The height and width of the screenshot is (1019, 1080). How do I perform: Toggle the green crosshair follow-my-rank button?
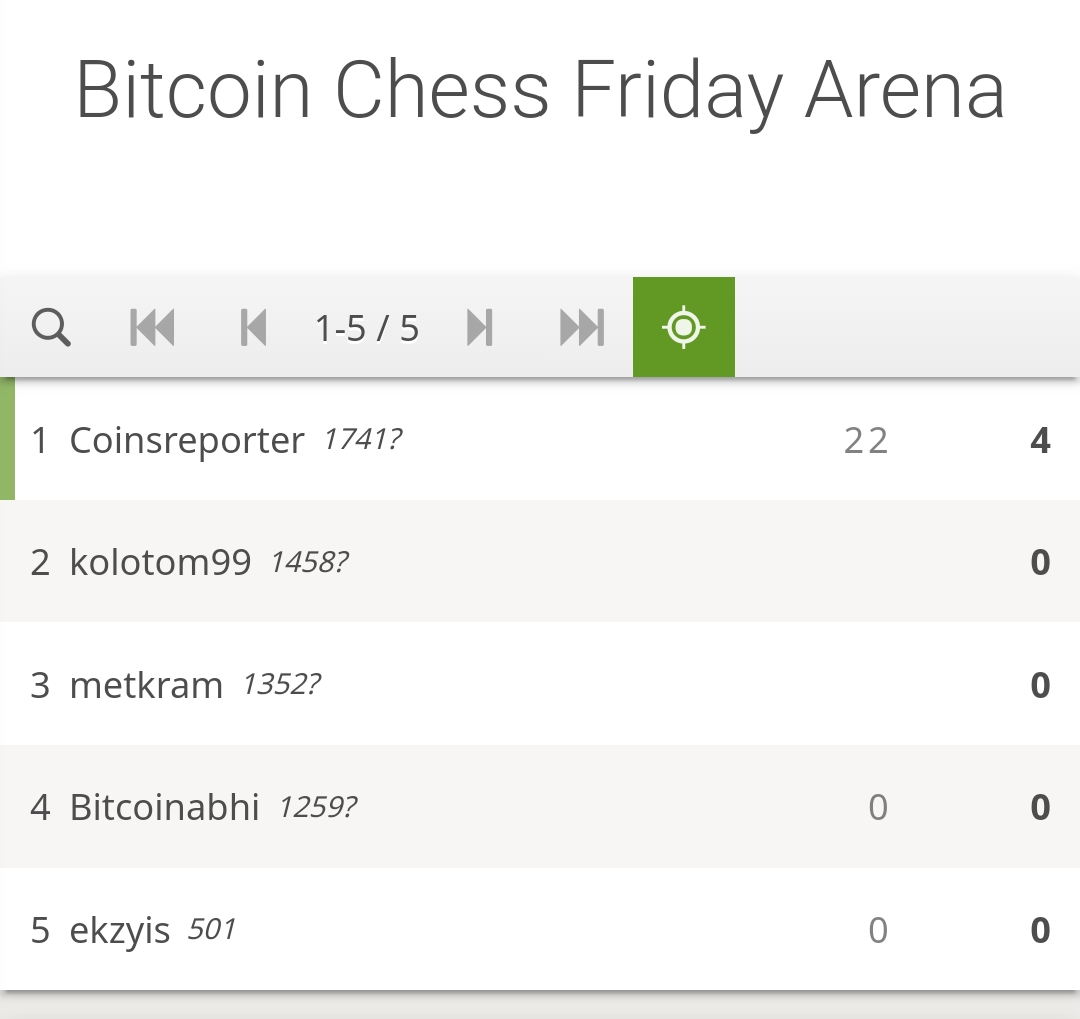[x=684, y=327]
